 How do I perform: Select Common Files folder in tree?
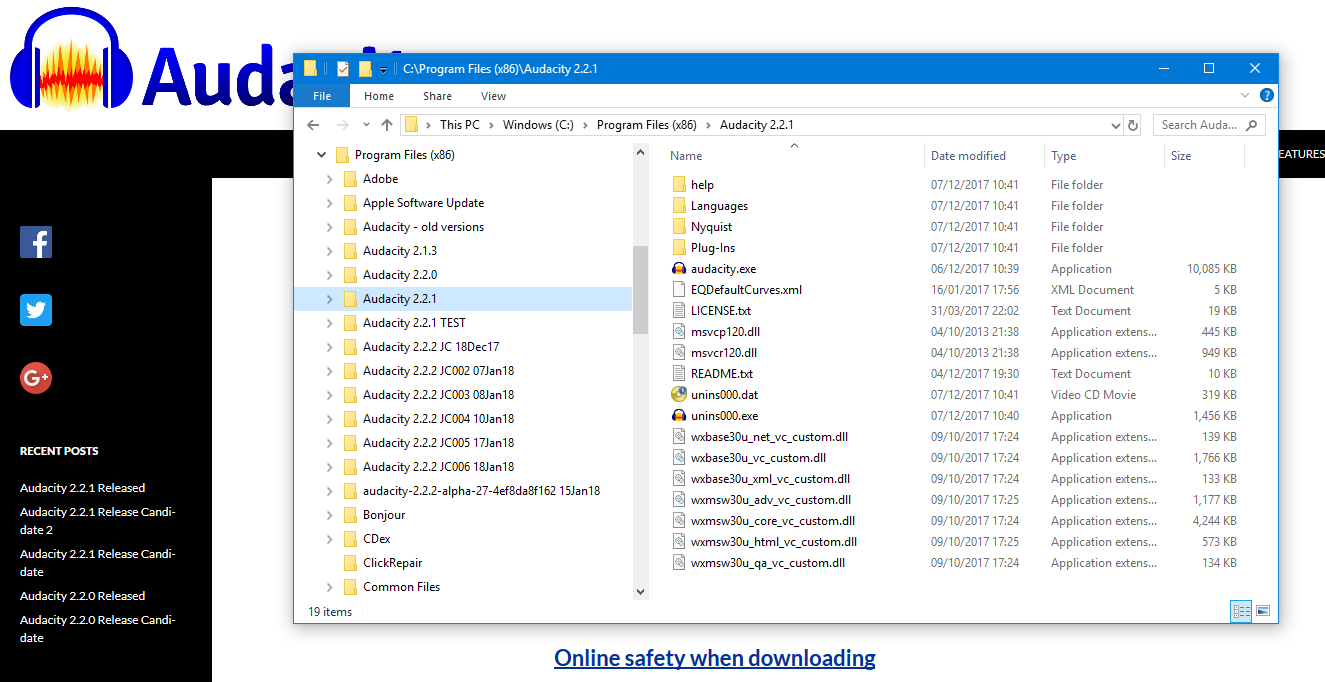click(x=401, y=587)
